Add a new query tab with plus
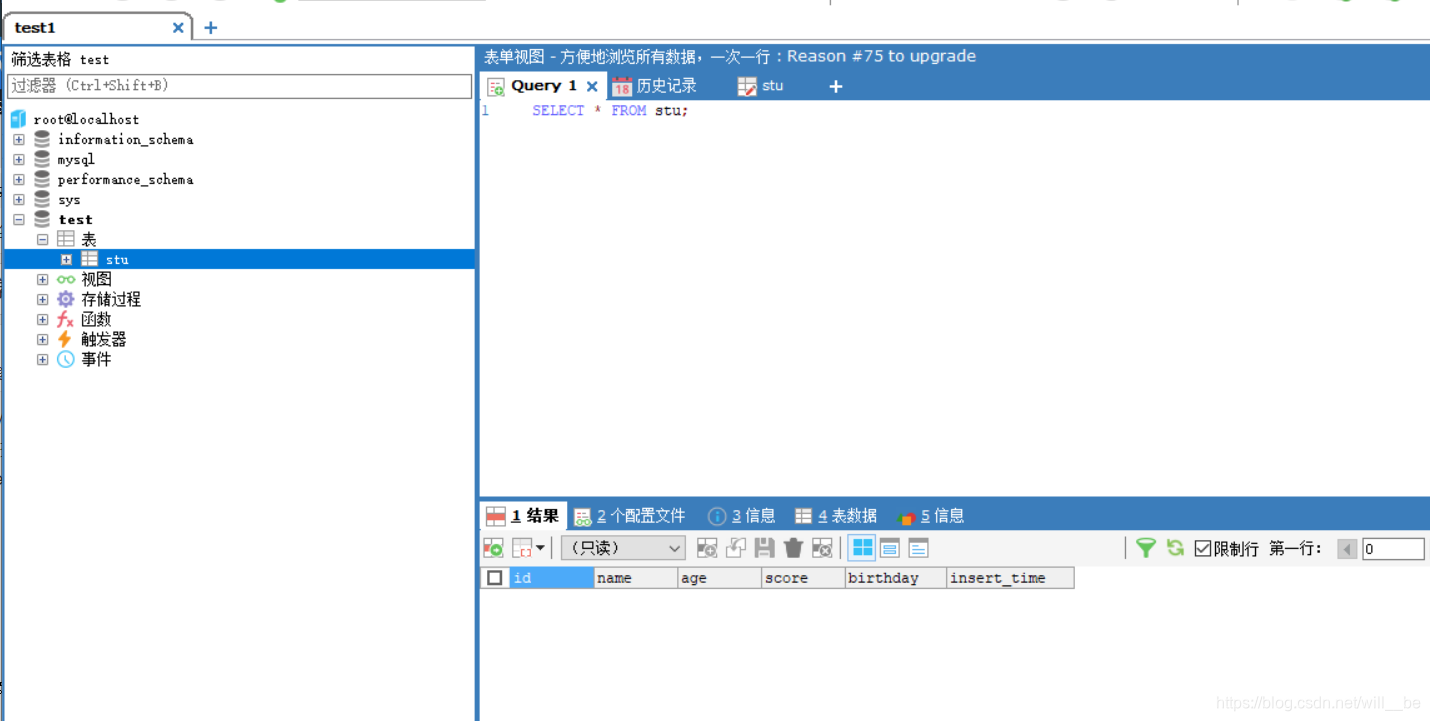Screen dimensions: 1430x721 click(836, 87)
